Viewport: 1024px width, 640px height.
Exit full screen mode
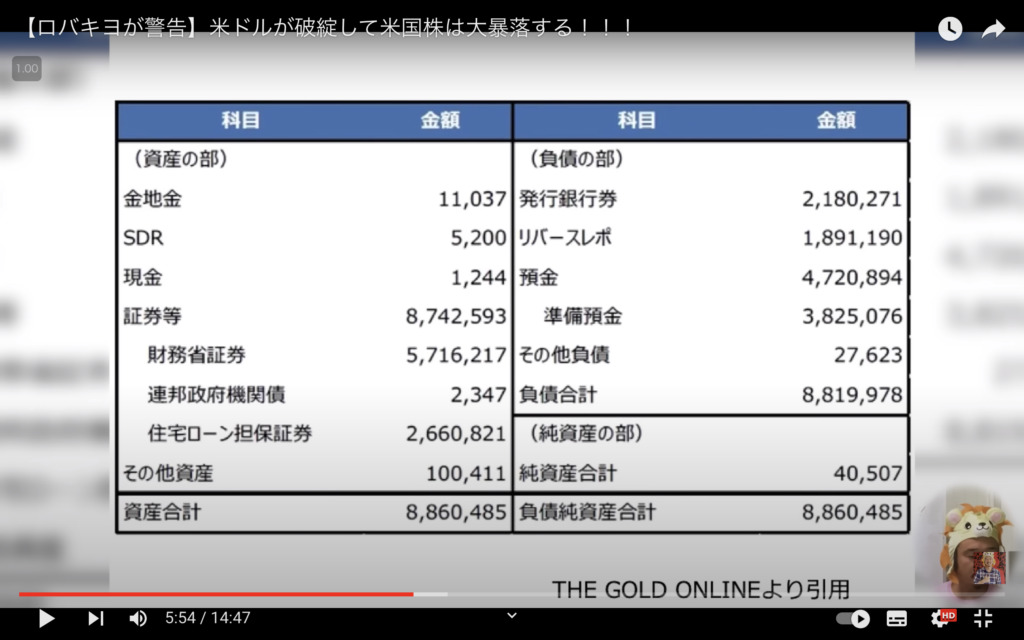point(983,618)
